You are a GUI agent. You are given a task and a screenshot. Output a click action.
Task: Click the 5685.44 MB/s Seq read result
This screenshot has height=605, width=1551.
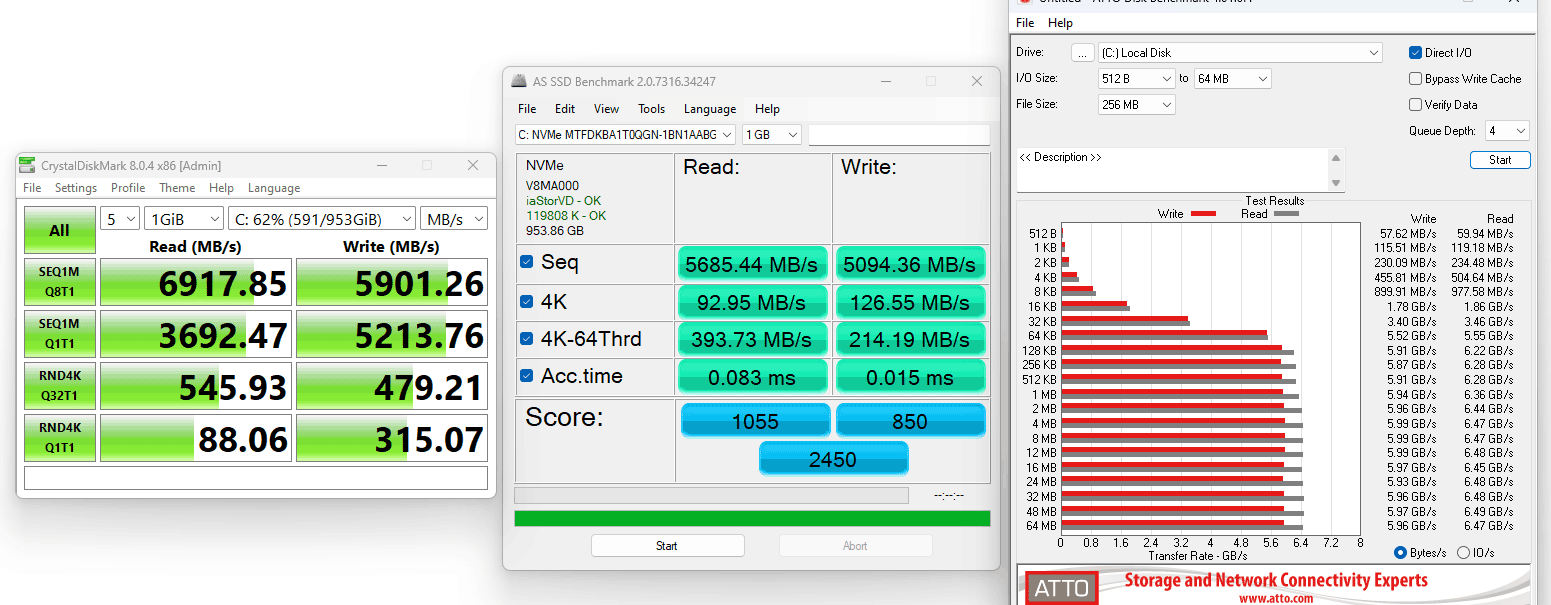point(753,264)
